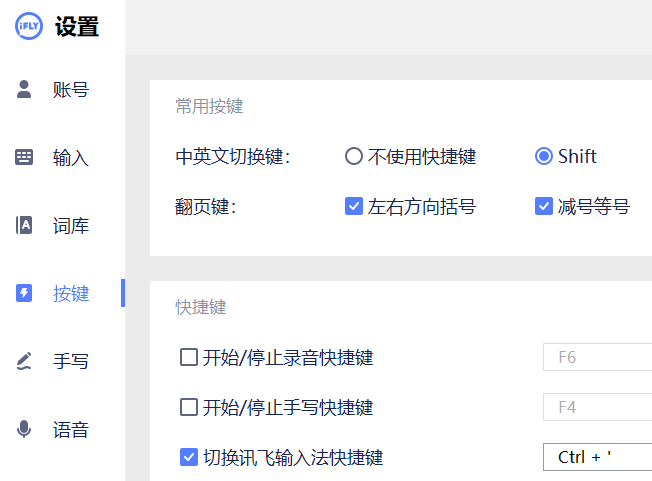The width and height of the screenshot is (652, 481).
Task: Select 不使用快捷键 radio option
Action: click(353, 156)
